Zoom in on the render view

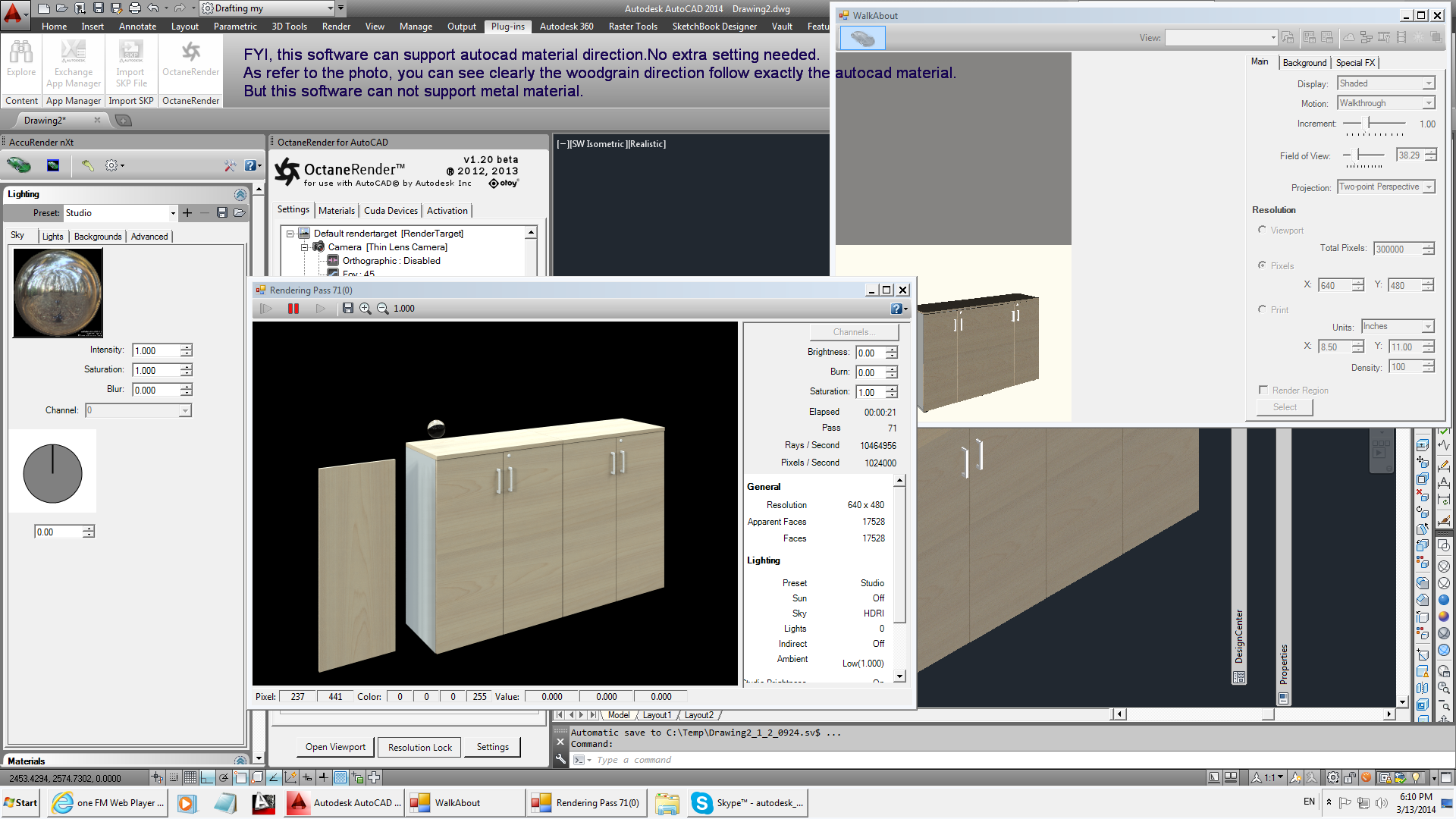pyautogui.click(x=366, y=309)
